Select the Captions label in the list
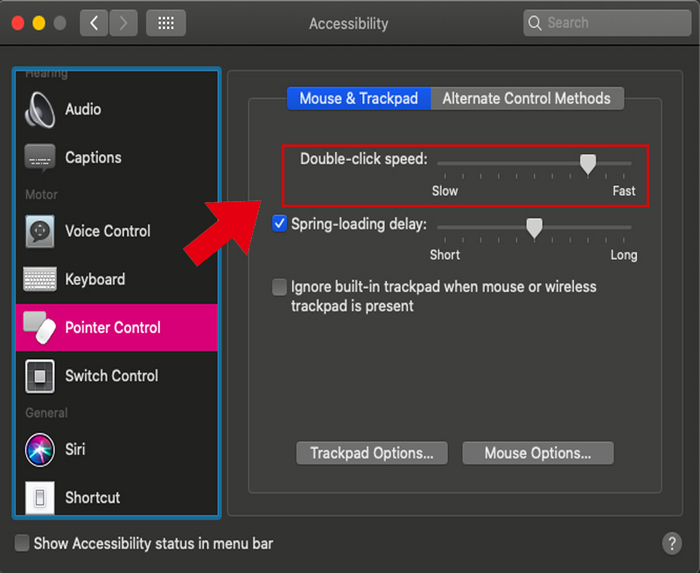Viewport: 700px width, 573px height. coord(93,158)
